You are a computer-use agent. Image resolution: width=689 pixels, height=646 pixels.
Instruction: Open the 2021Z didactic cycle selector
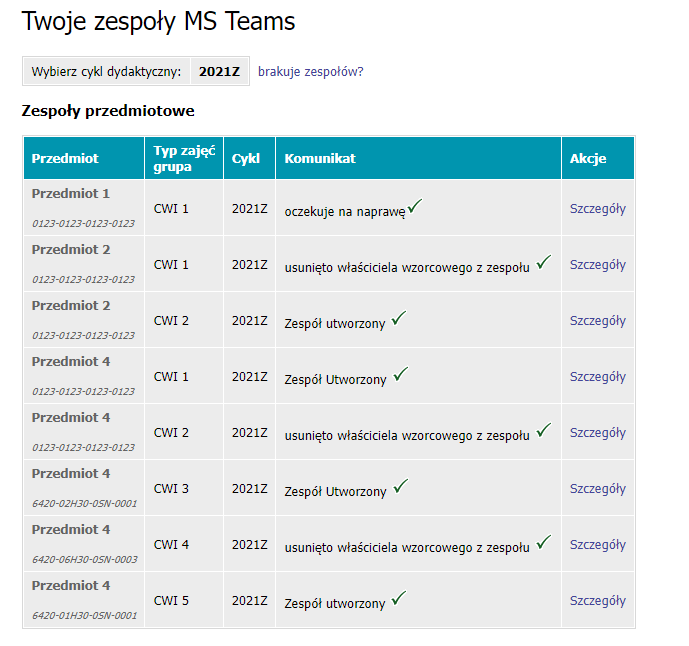pyautogui.click(x=219, y=71)
